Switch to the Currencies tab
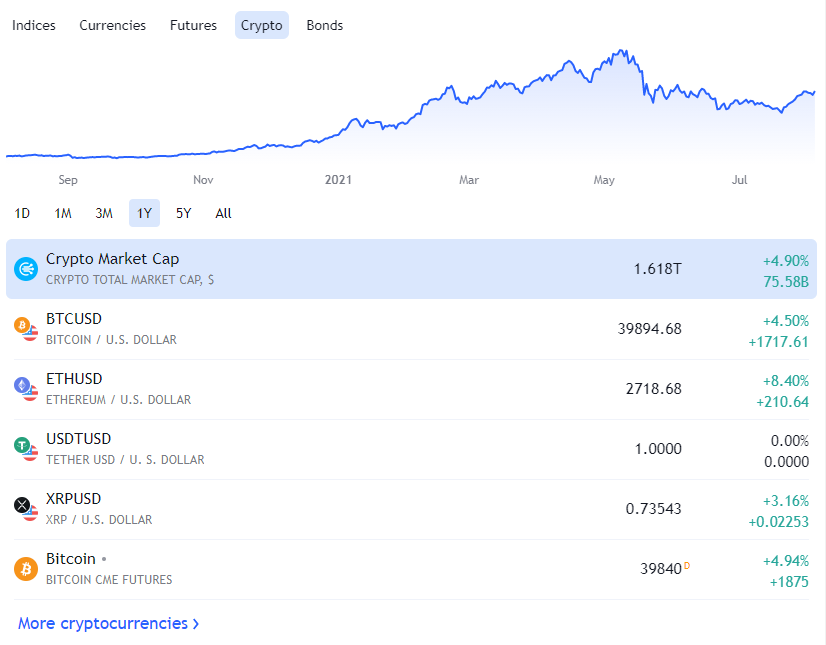 112,25
